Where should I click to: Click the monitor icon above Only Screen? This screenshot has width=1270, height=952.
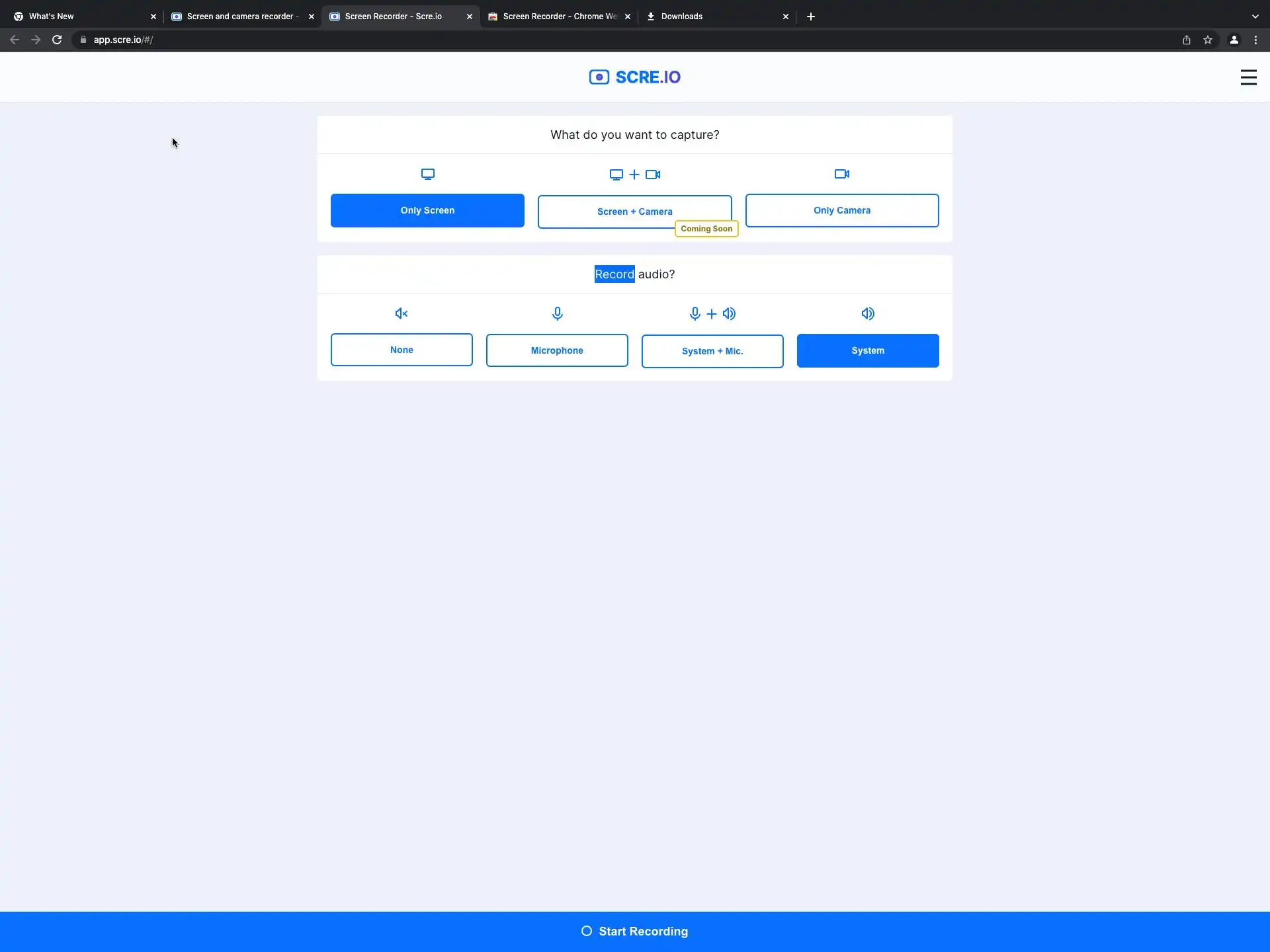coord(427,175)
